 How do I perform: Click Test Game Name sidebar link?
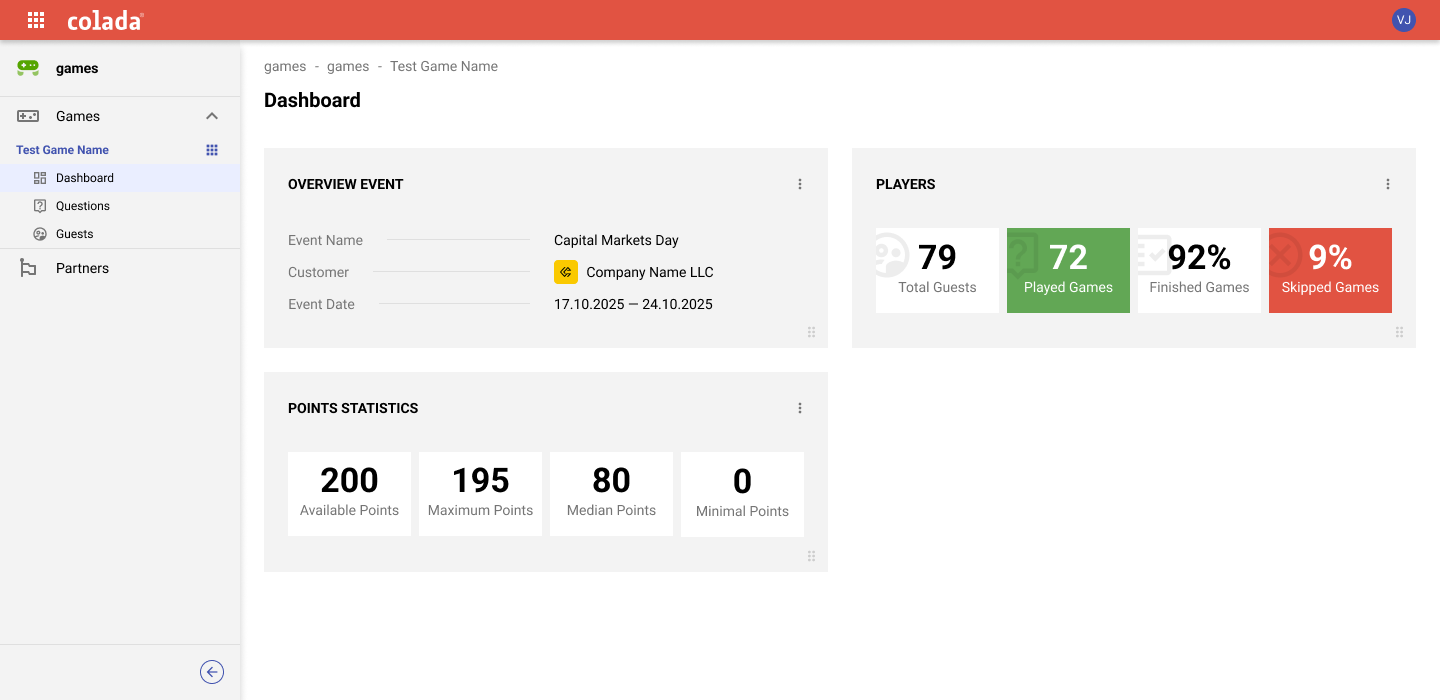pos(63,150)
